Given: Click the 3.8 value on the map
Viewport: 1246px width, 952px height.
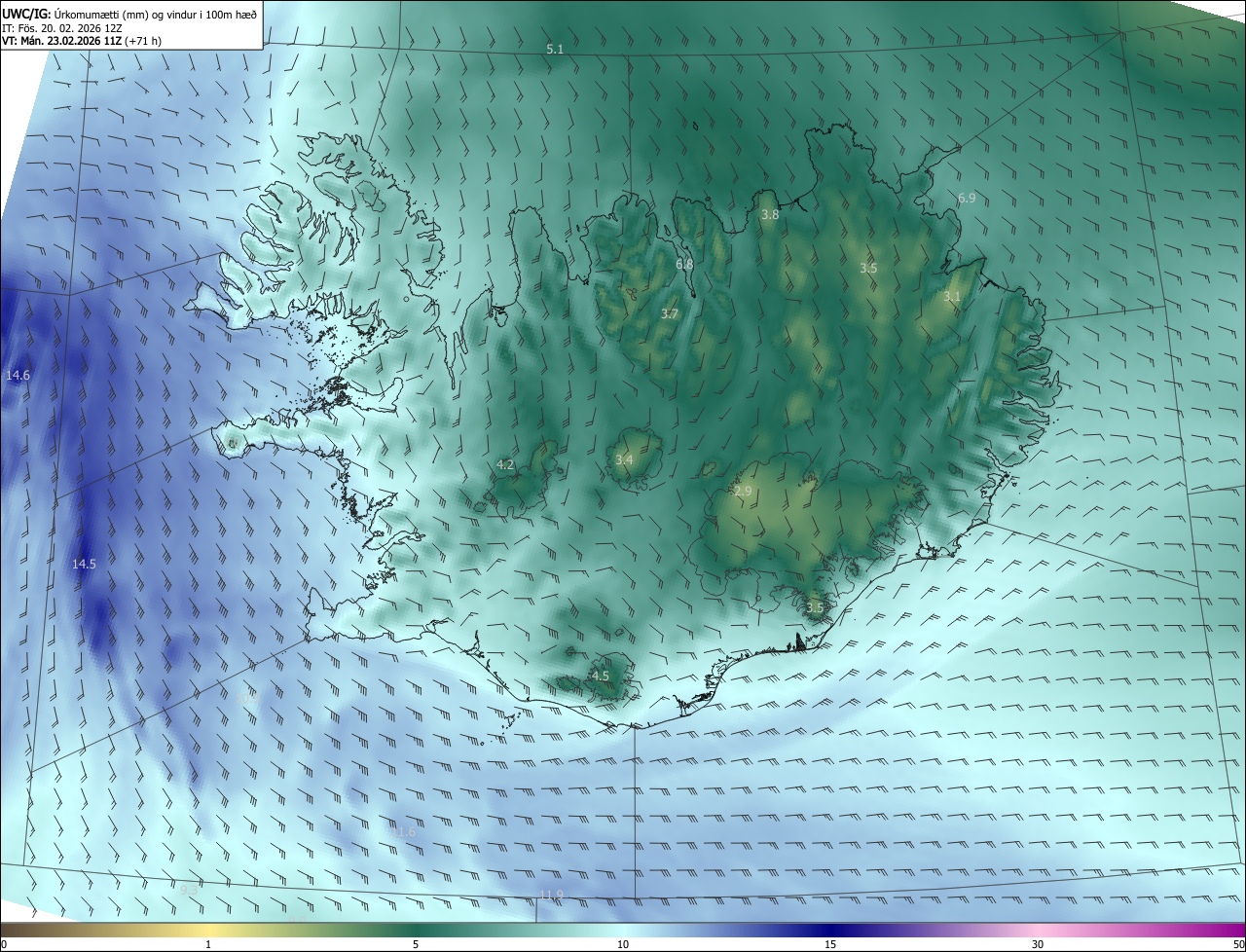Looking at the screenshot, I should click(770, 214).
